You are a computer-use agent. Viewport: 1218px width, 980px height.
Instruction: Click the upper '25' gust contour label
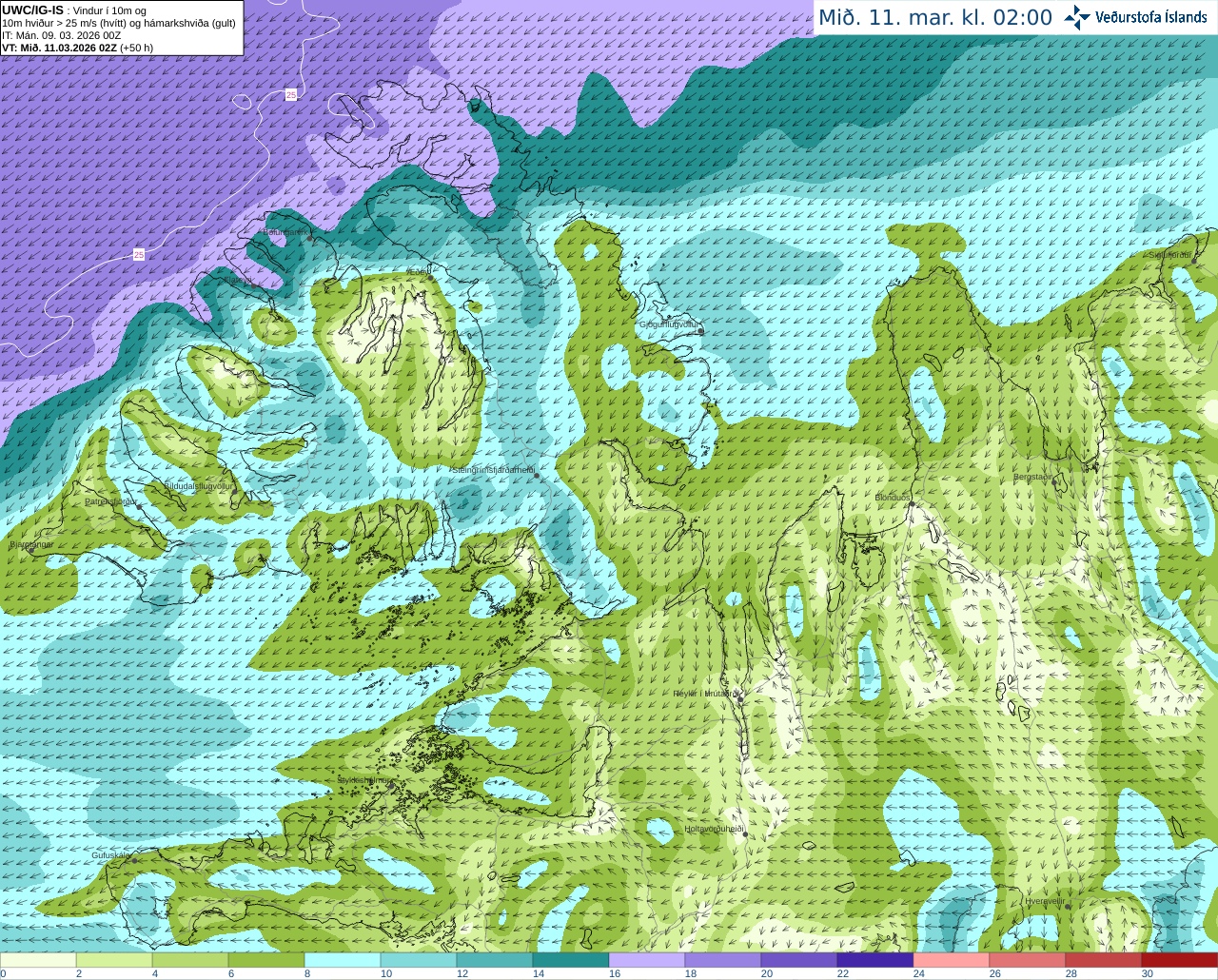pyautogui.click(x=290, y=94)
